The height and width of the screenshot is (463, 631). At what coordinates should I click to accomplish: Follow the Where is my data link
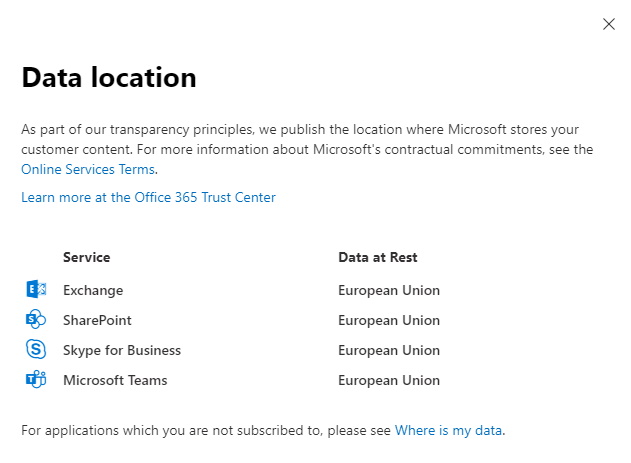click(448, 430)
